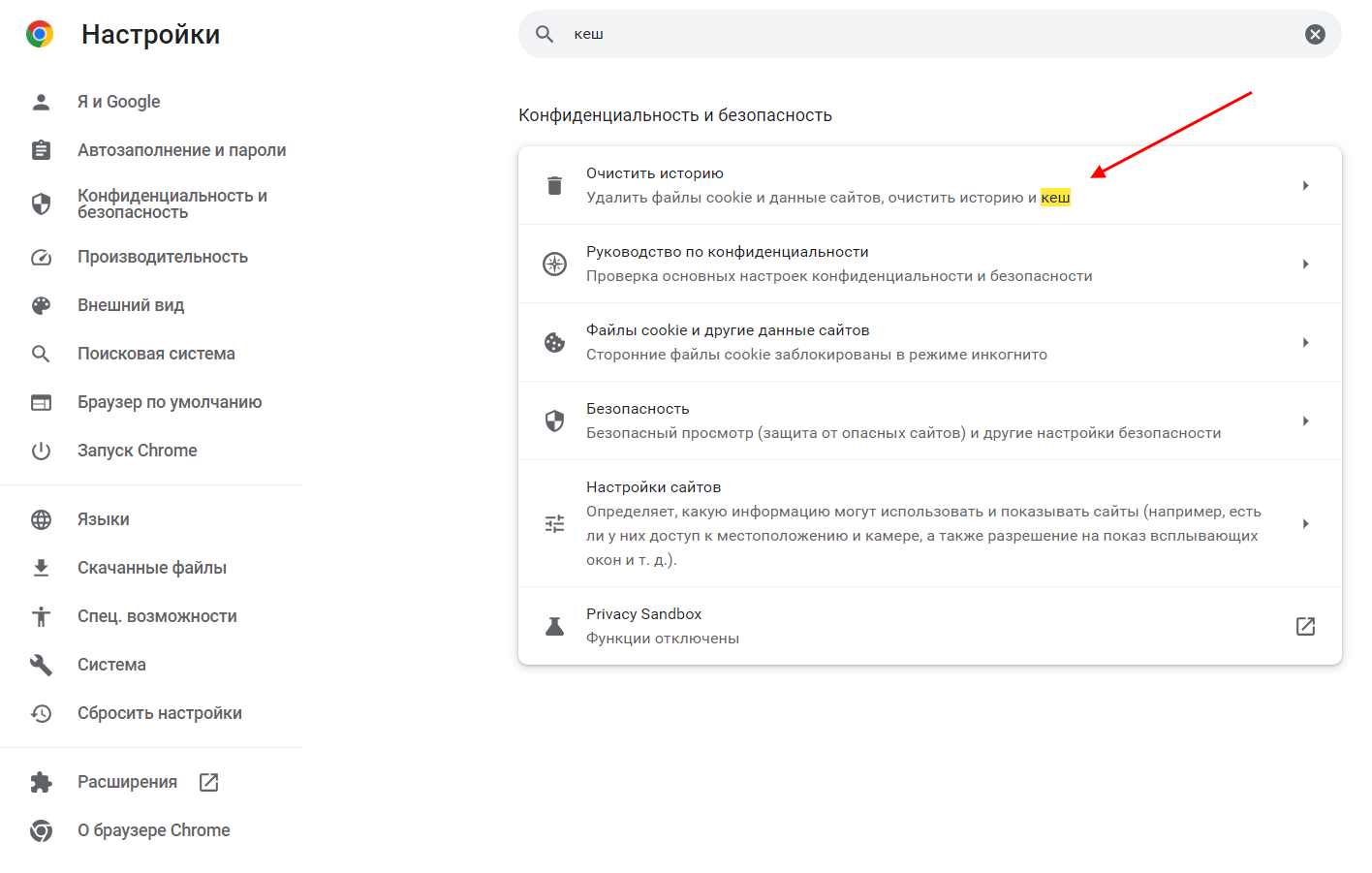
Task: Click inside the settings search field
Action: [x=872, y=33]
